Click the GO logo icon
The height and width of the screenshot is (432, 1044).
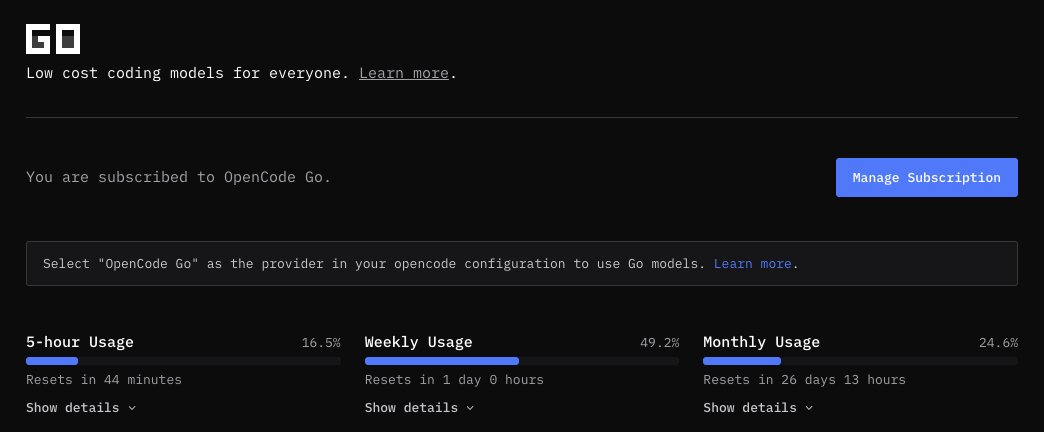point(53,39)
